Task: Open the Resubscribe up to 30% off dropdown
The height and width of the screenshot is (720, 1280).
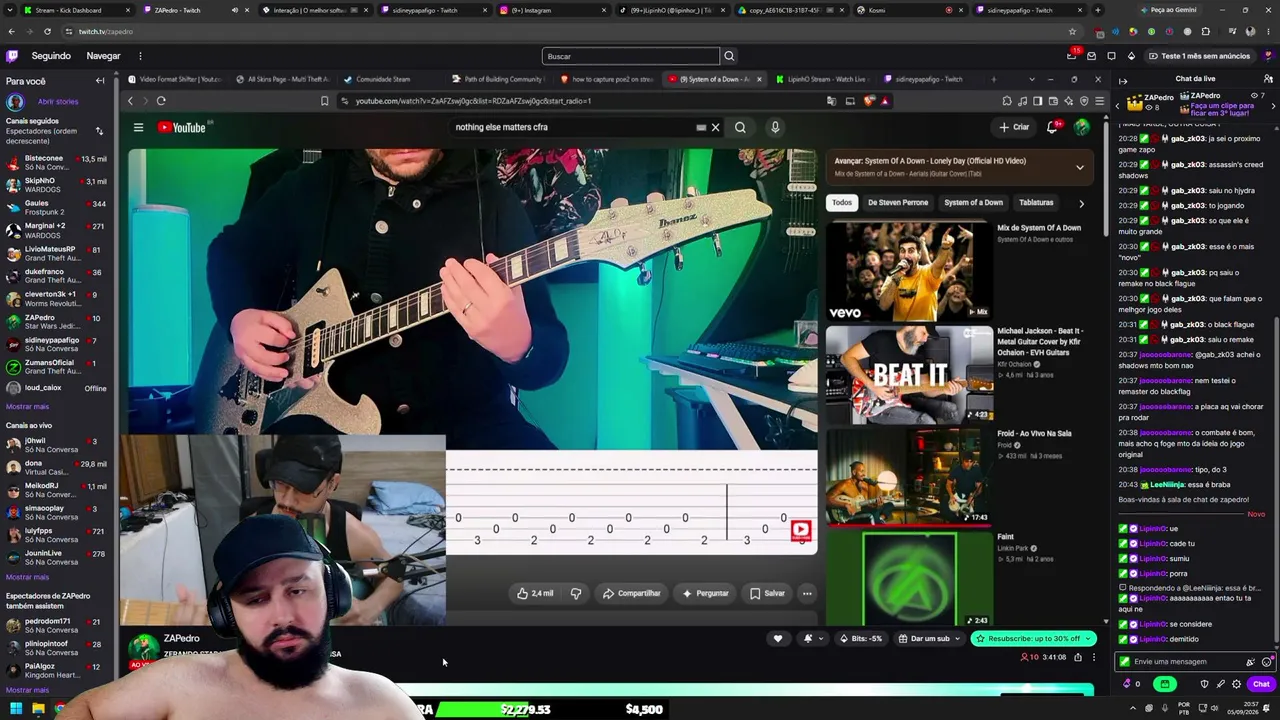Action: (x=1088, y=638)
